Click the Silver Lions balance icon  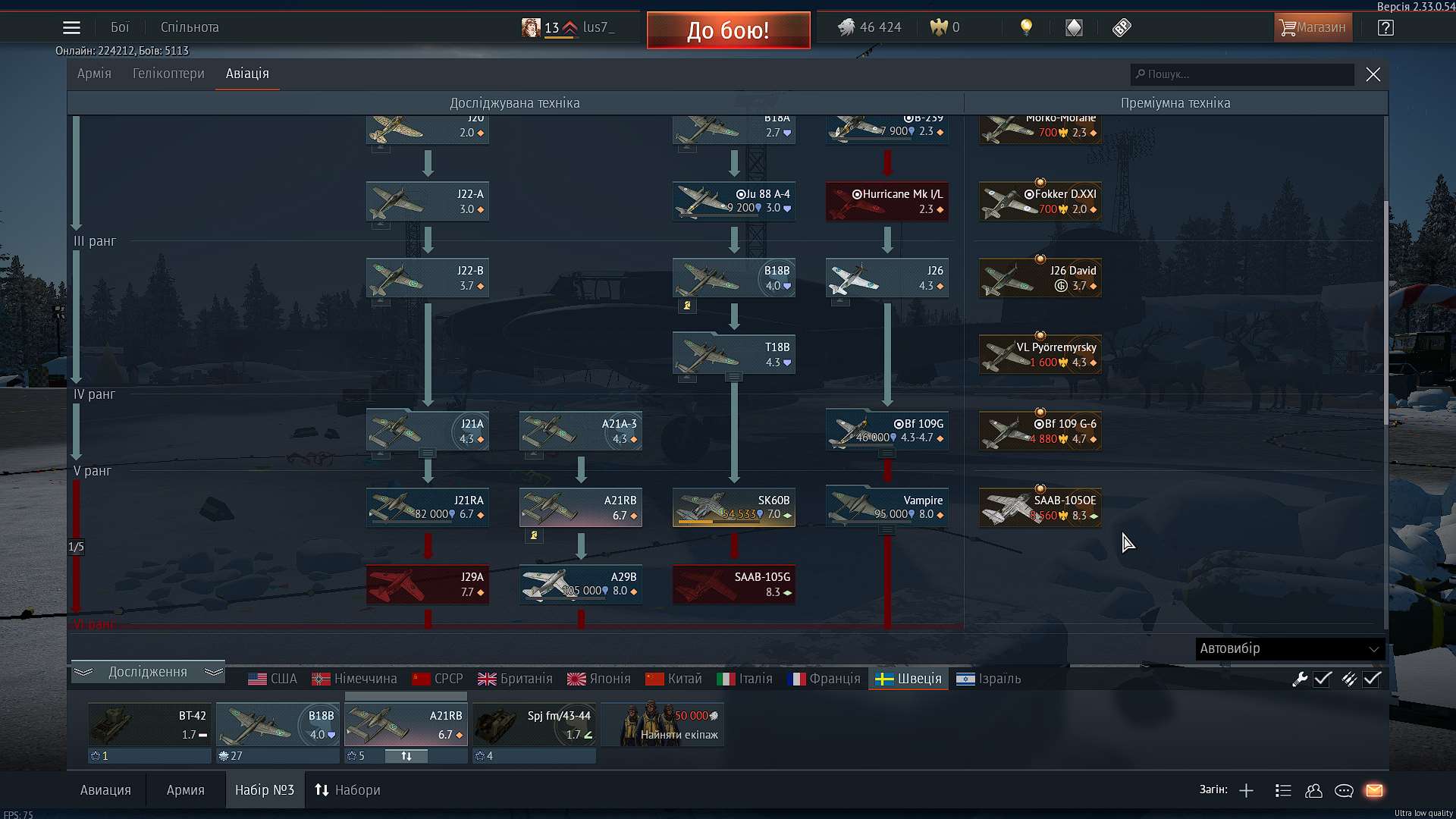tap(846, 27)
